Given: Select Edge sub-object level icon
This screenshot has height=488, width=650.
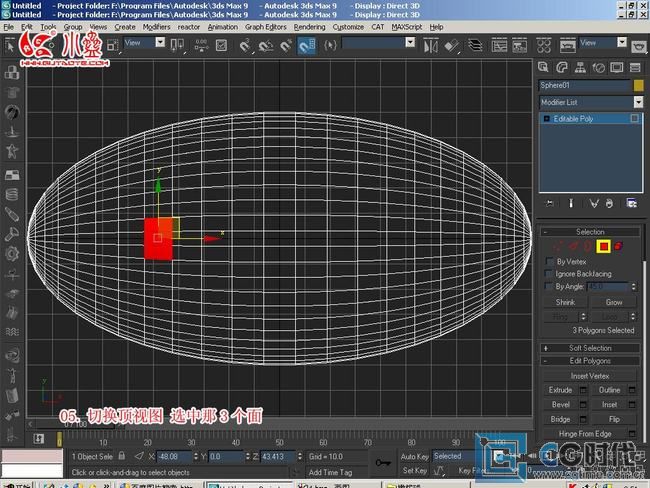Looking at the screenshot, I should pos(573,246).
